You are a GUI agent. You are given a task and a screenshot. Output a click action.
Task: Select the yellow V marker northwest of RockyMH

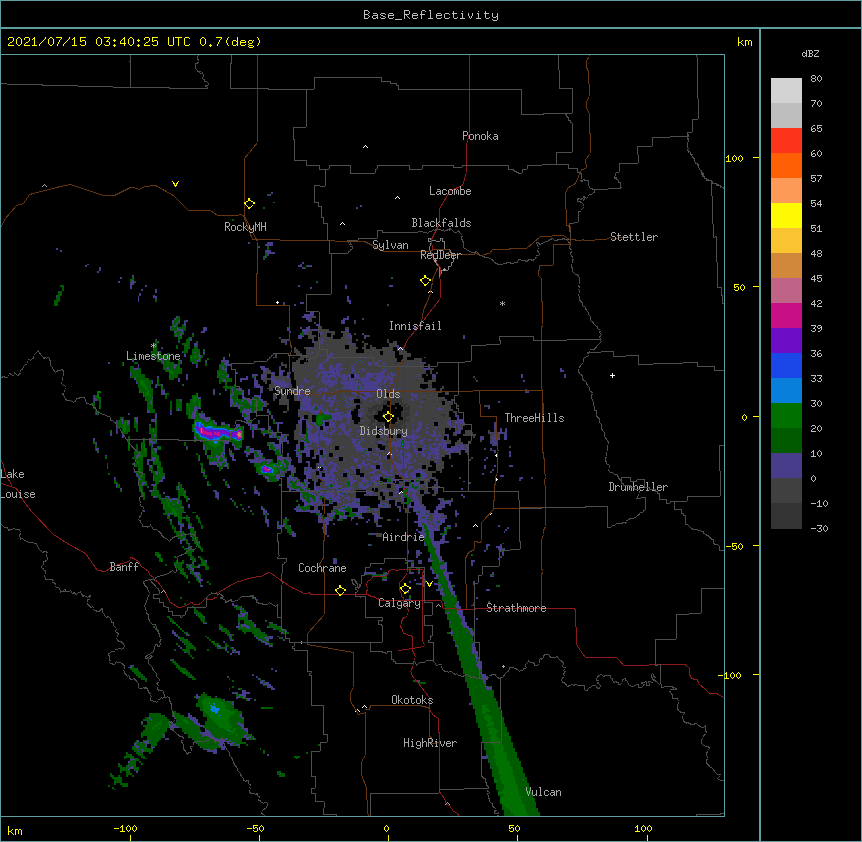click(x=175, y=184)
